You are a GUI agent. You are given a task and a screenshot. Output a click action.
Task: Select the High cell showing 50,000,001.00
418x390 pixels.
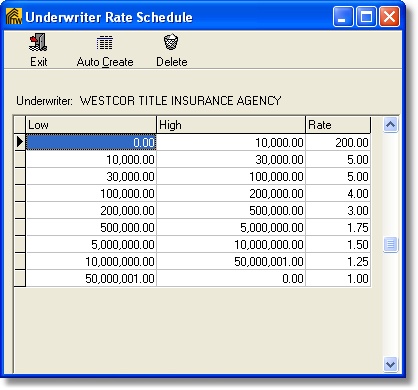[231, 261]
